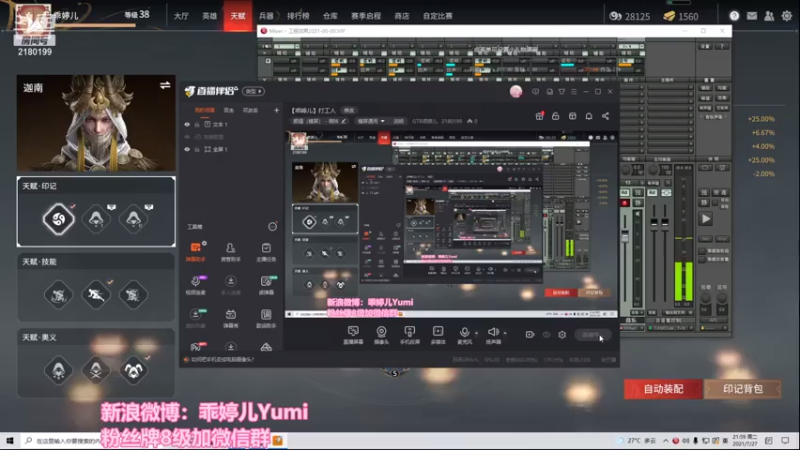Go to the 仓库 warehouse tab
Viewport: 800px width, 450px height.
tap(330, 16)
